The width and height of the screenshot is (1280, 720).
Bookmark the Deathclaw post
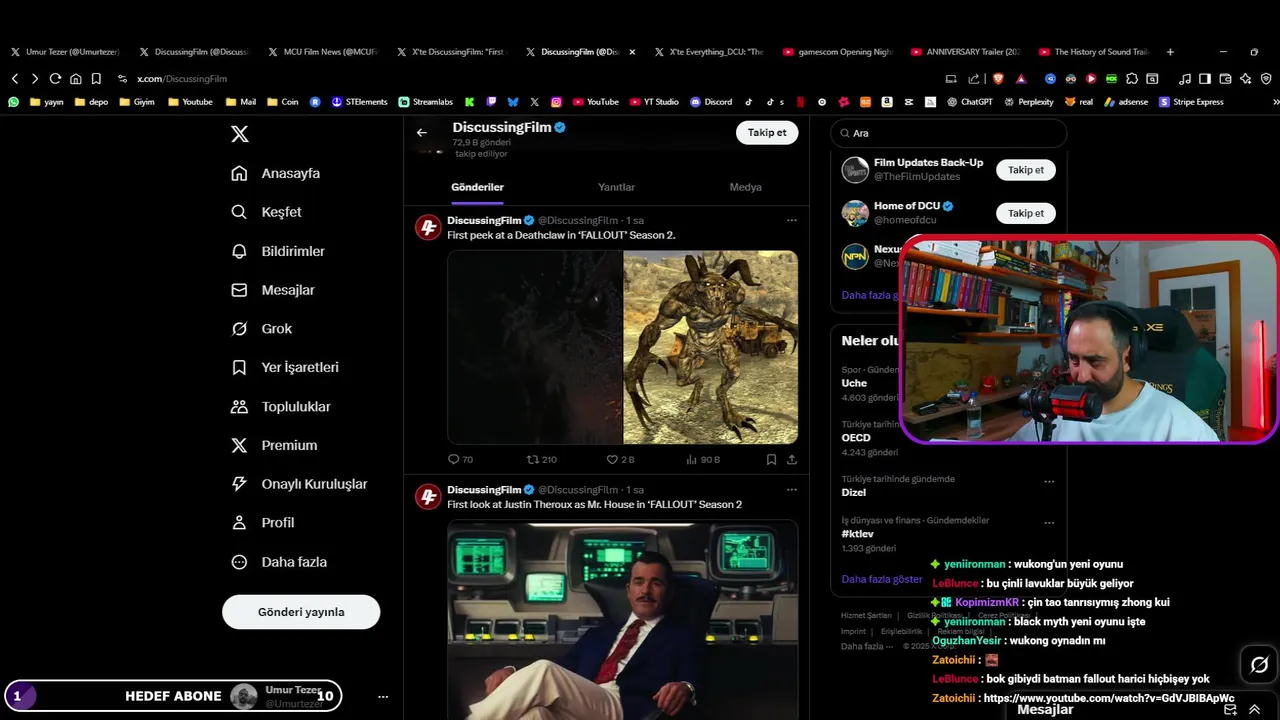(x=771, y=460)
